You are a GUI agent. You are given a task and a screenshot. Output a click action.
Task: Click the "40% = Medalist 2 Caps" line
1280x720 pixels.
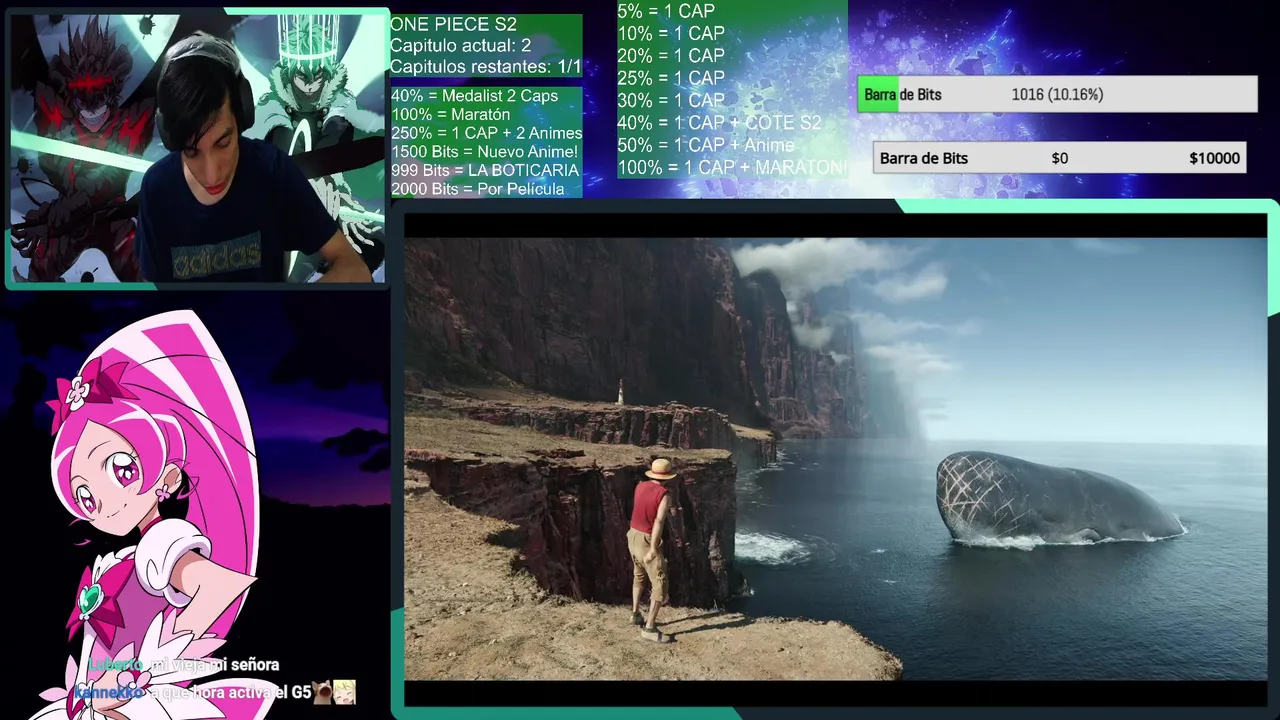[x=474, y=96]
